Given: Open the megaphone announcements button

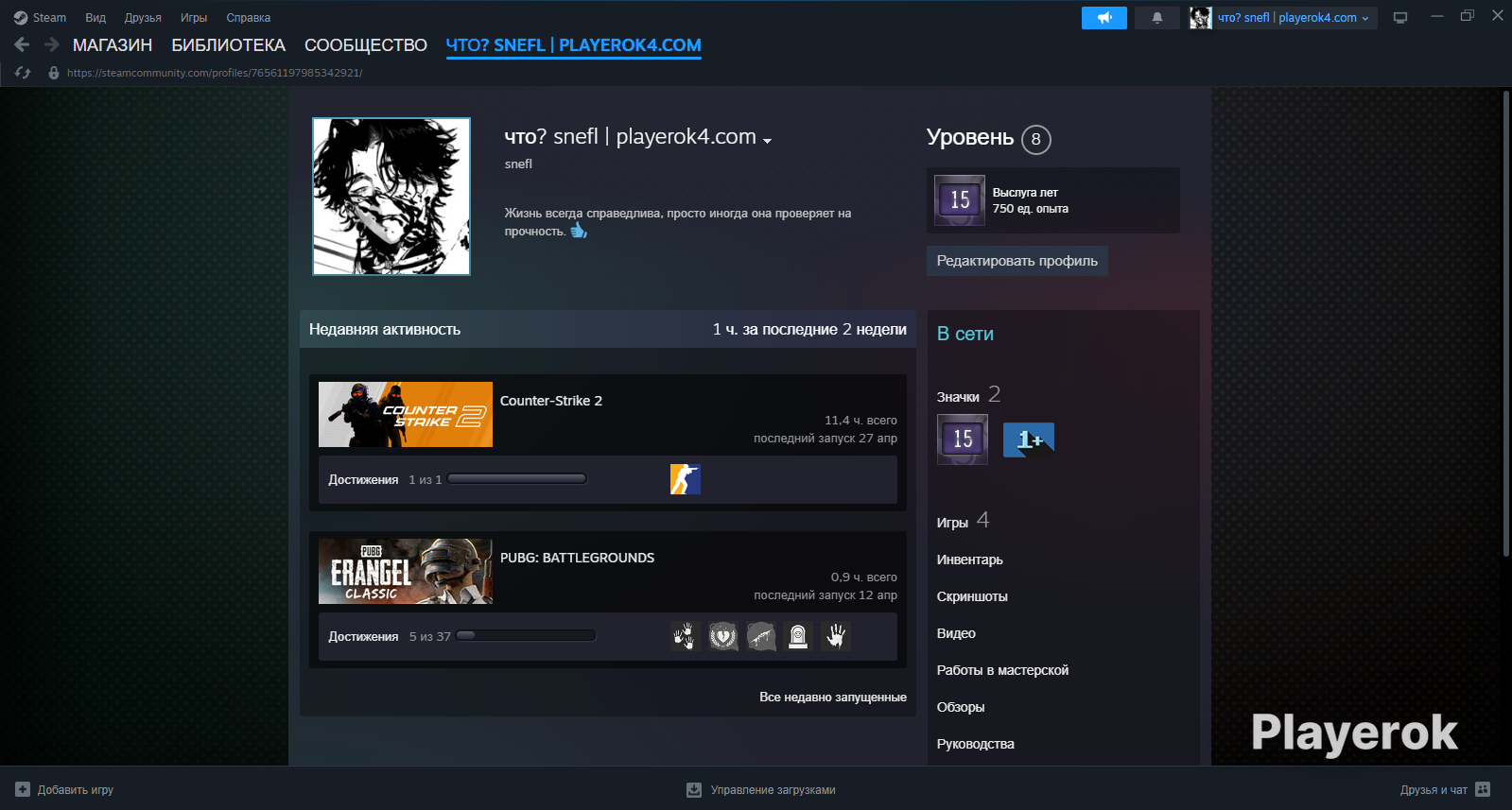Looking at the screenshot, I should tap(1104, 18).
